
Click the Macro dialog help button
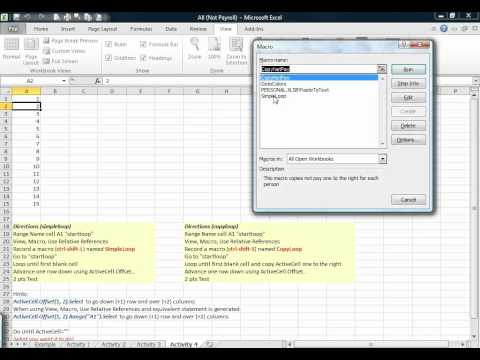click(404, 44)
